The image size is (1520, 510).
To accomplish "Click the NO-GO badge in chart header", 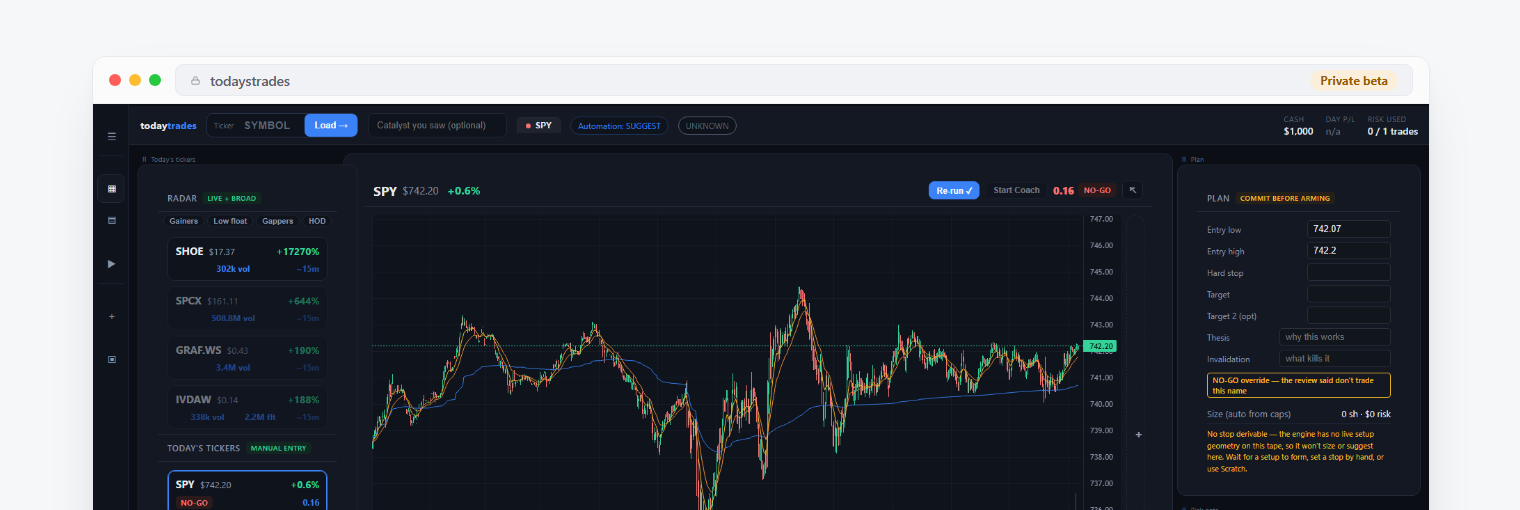I will tap(1097, 190).
